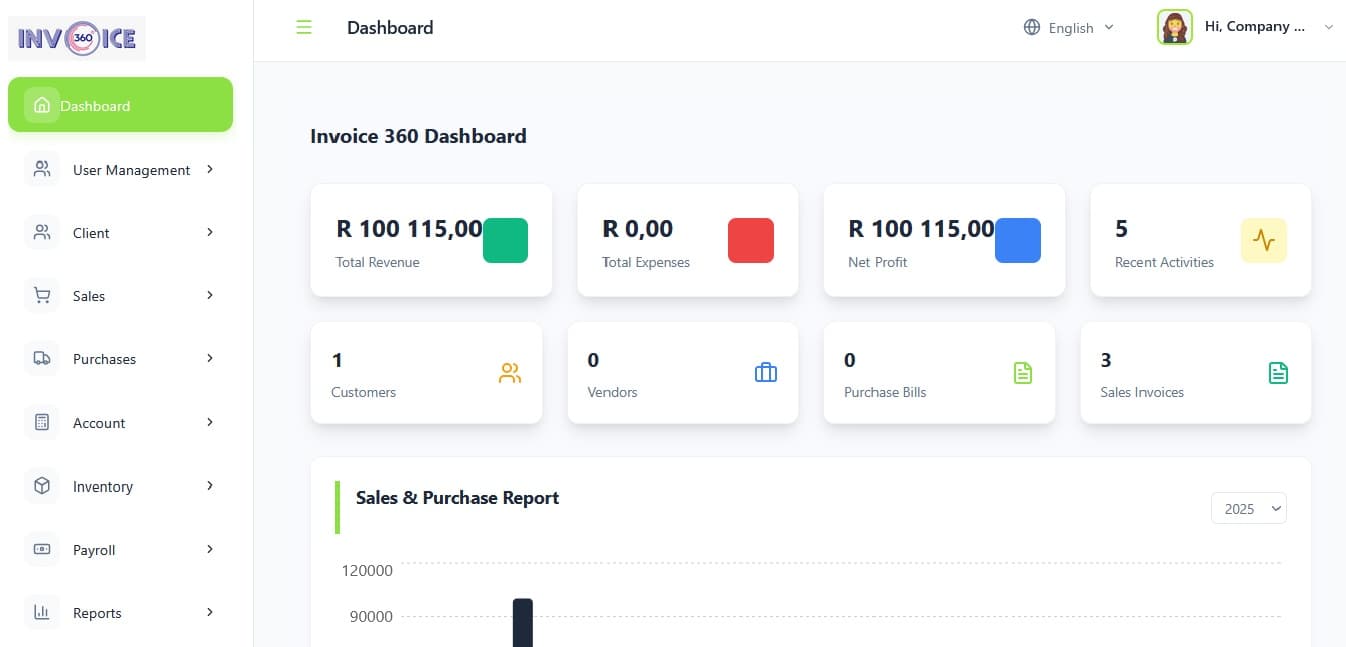Open the English language dropdown
This screenshot has width=1346, height=647.
point(1069,27)
